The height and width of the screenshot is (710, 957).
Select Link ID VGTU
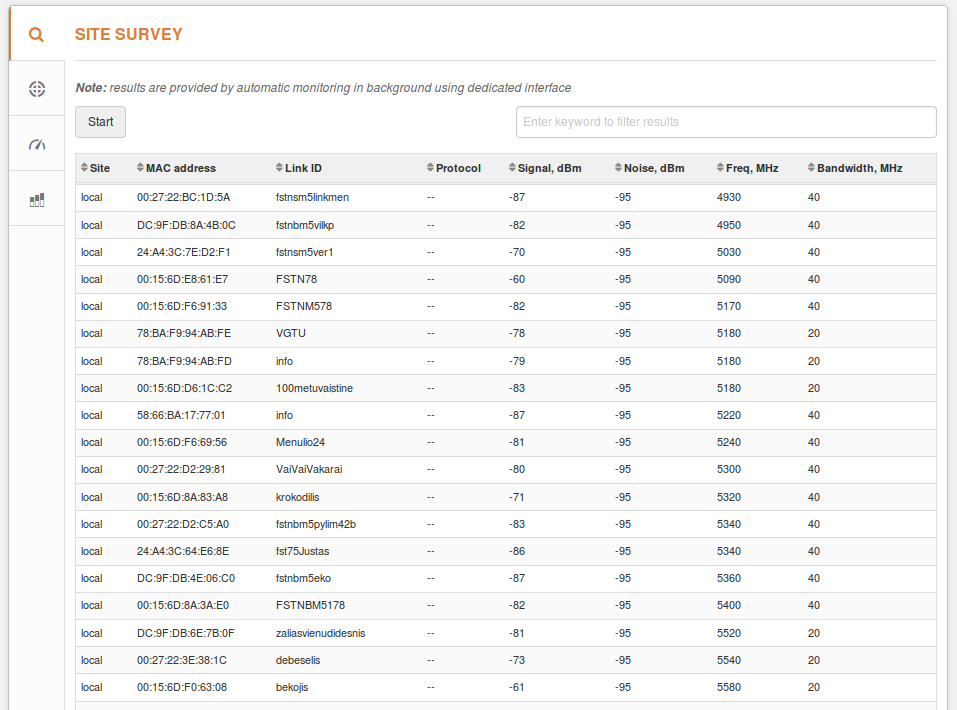pyautogui.click(x=291, y=333)
